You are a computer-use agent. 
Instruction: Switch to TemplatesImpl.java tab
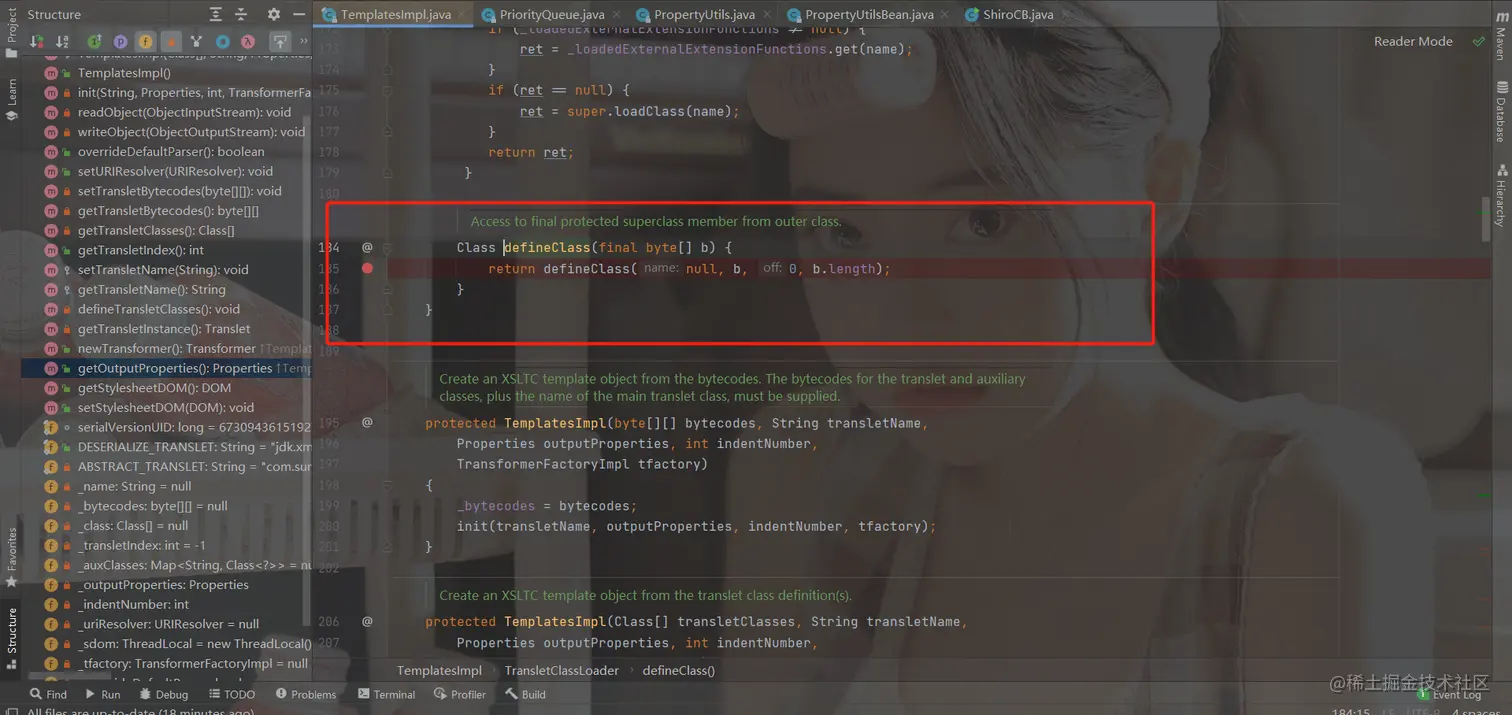coord(395,15)
